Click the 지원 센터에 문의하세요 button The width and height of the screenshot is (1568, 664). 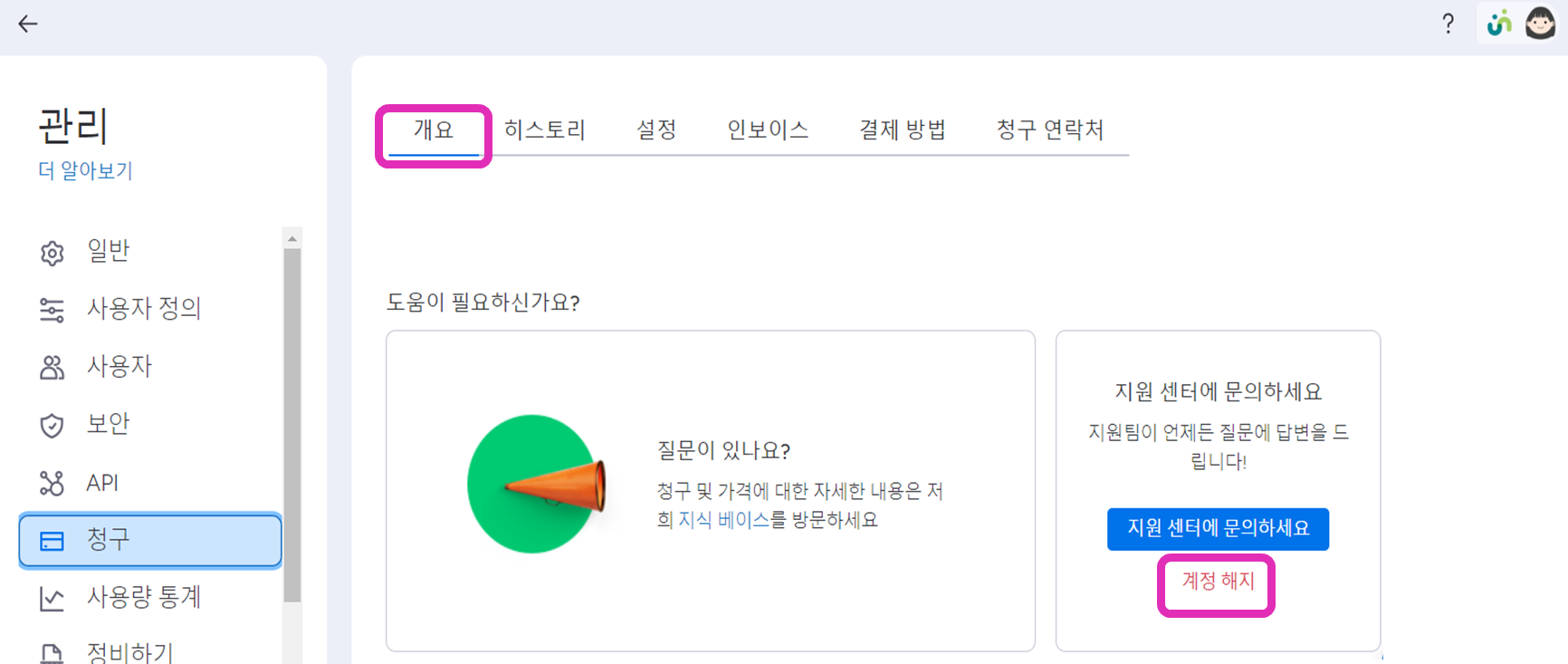tap(1218, 529)
